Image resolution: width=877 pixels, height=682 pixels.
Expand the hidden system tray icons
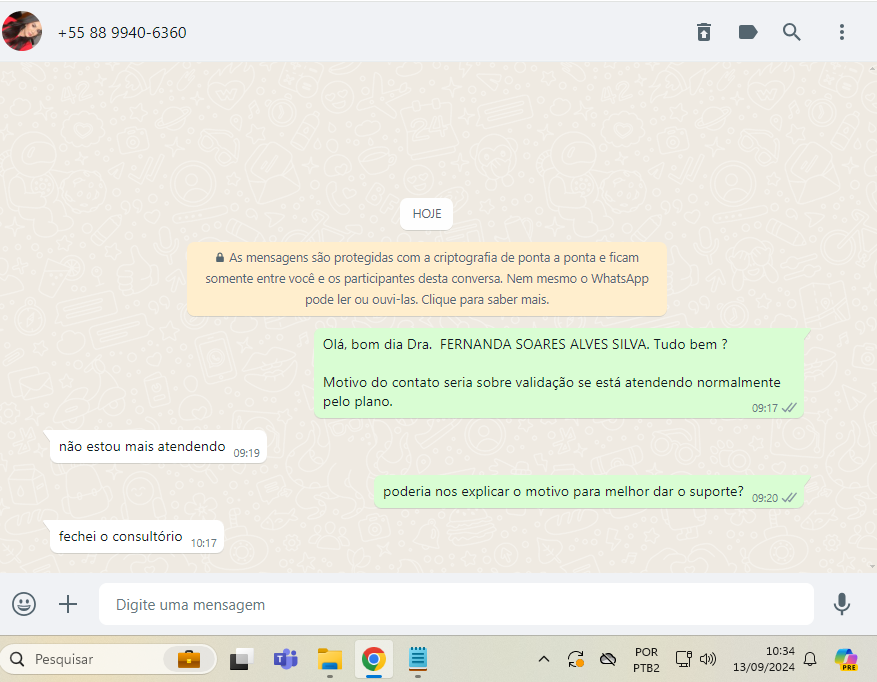[x=544, y=659]
